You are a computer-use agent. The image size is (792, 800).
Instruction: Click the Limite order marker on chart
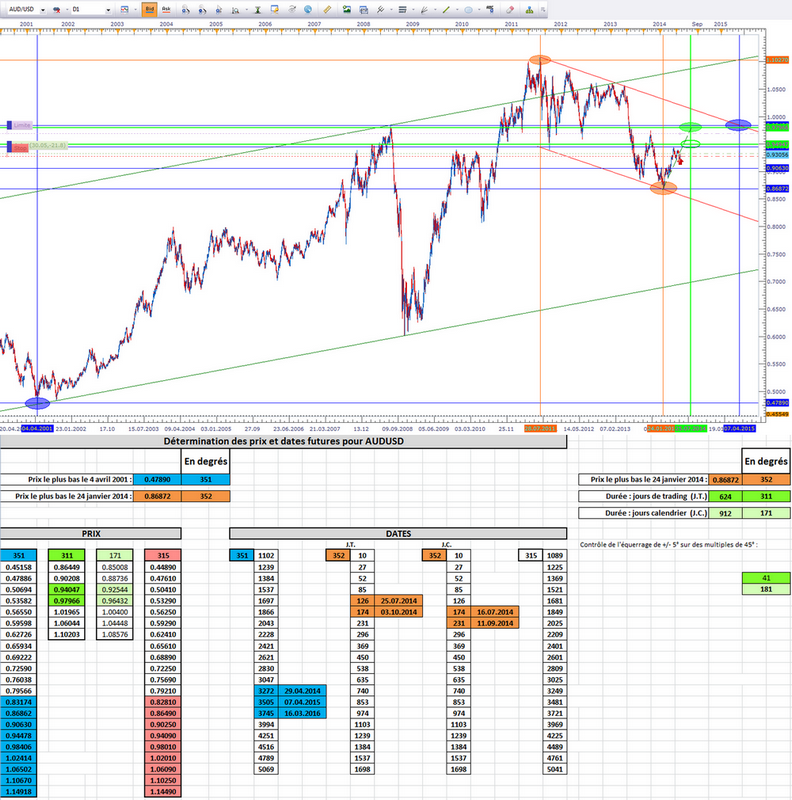point(19,125)
